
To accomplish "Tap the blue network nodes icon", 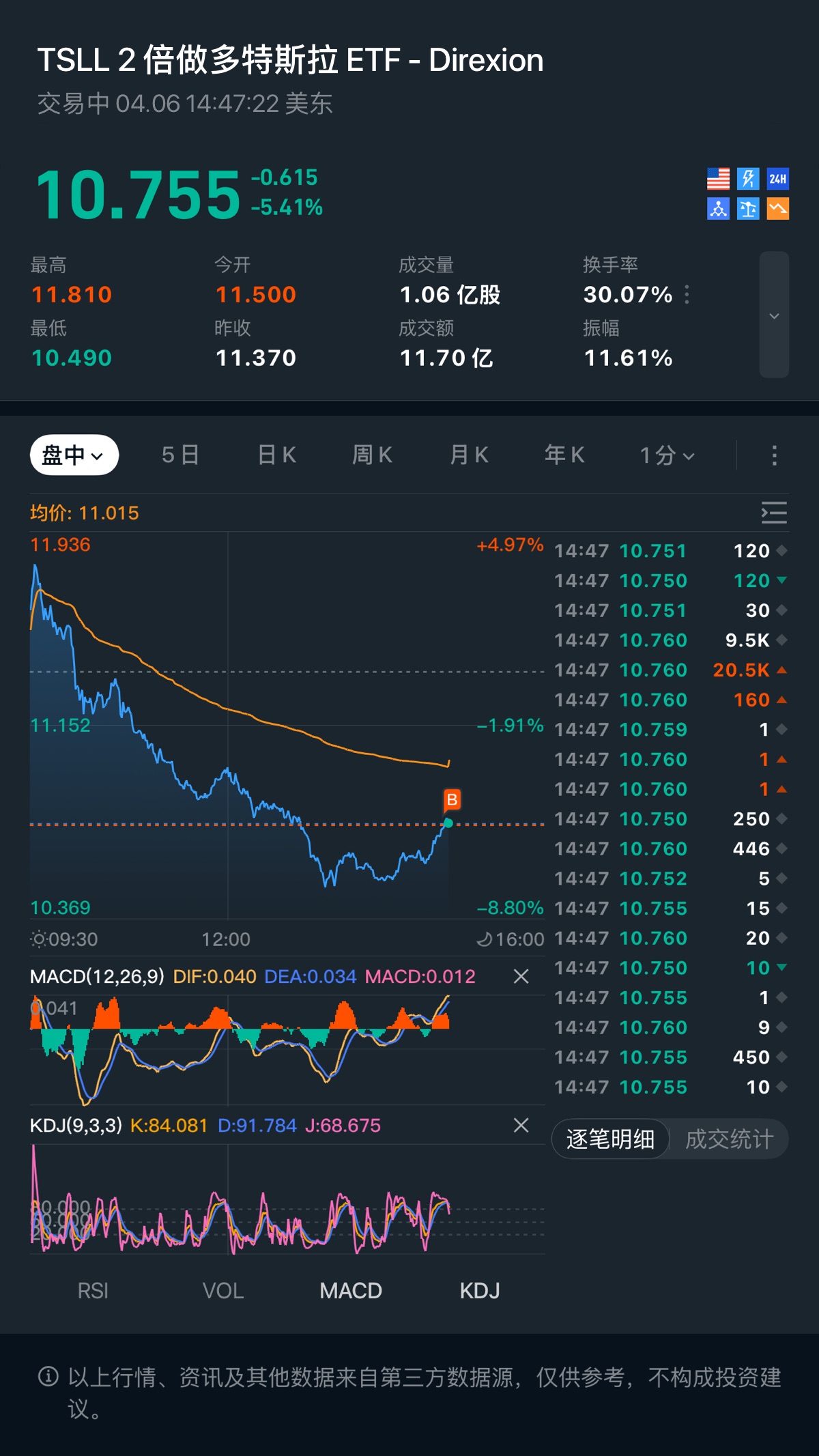I will pos(718,209).
